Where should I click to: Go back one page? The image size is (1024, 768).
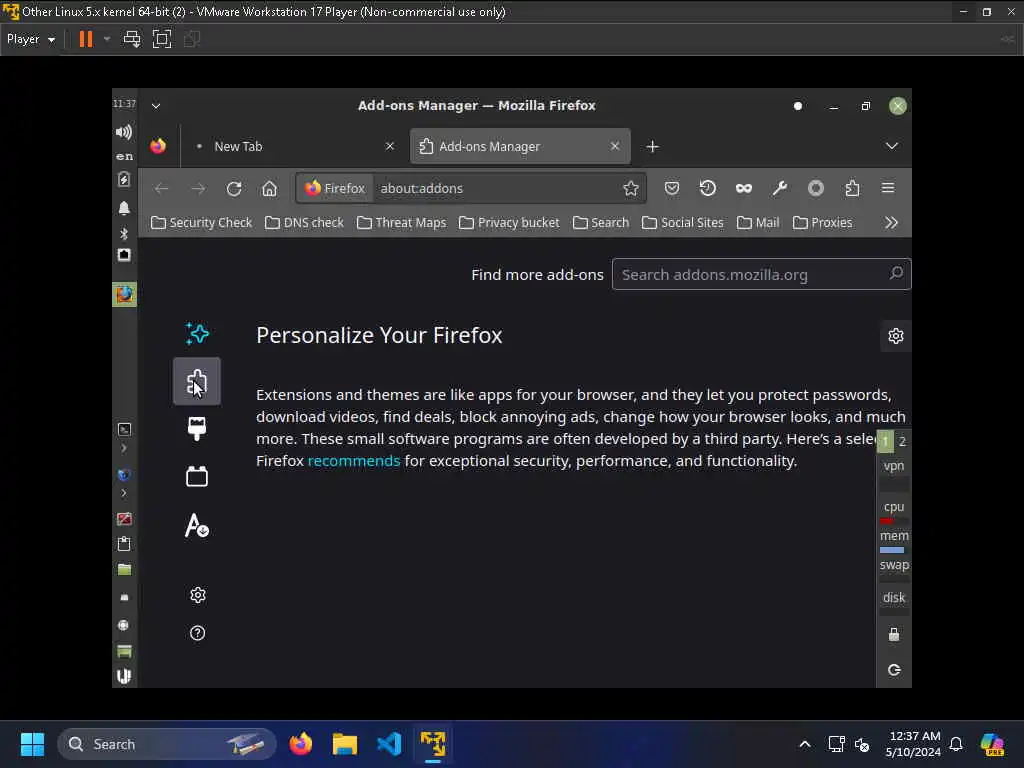161,189
